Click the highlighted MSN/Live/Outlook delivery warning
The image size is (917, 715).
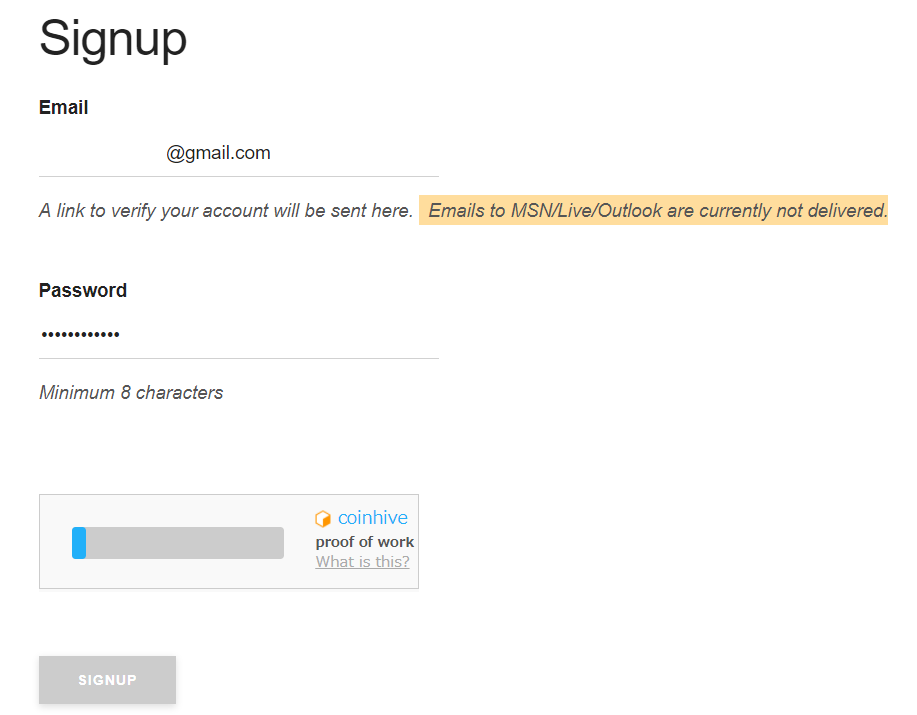click(653, 211)
